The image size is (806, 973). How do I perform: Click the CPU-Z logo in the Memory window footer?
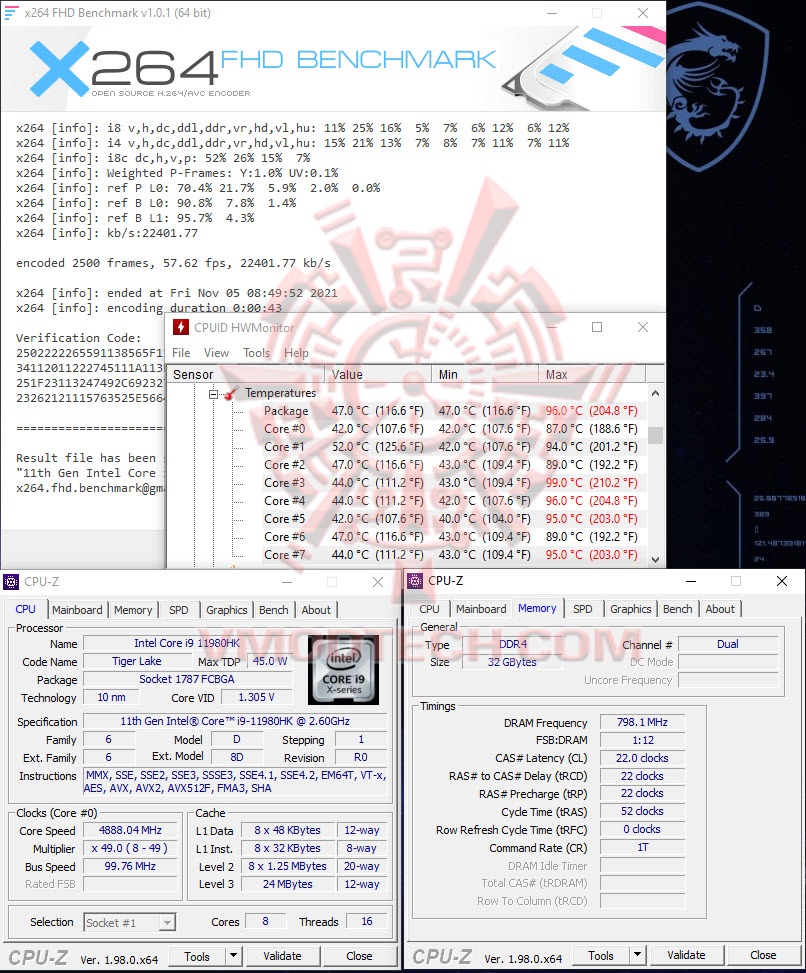click(445, 955)
